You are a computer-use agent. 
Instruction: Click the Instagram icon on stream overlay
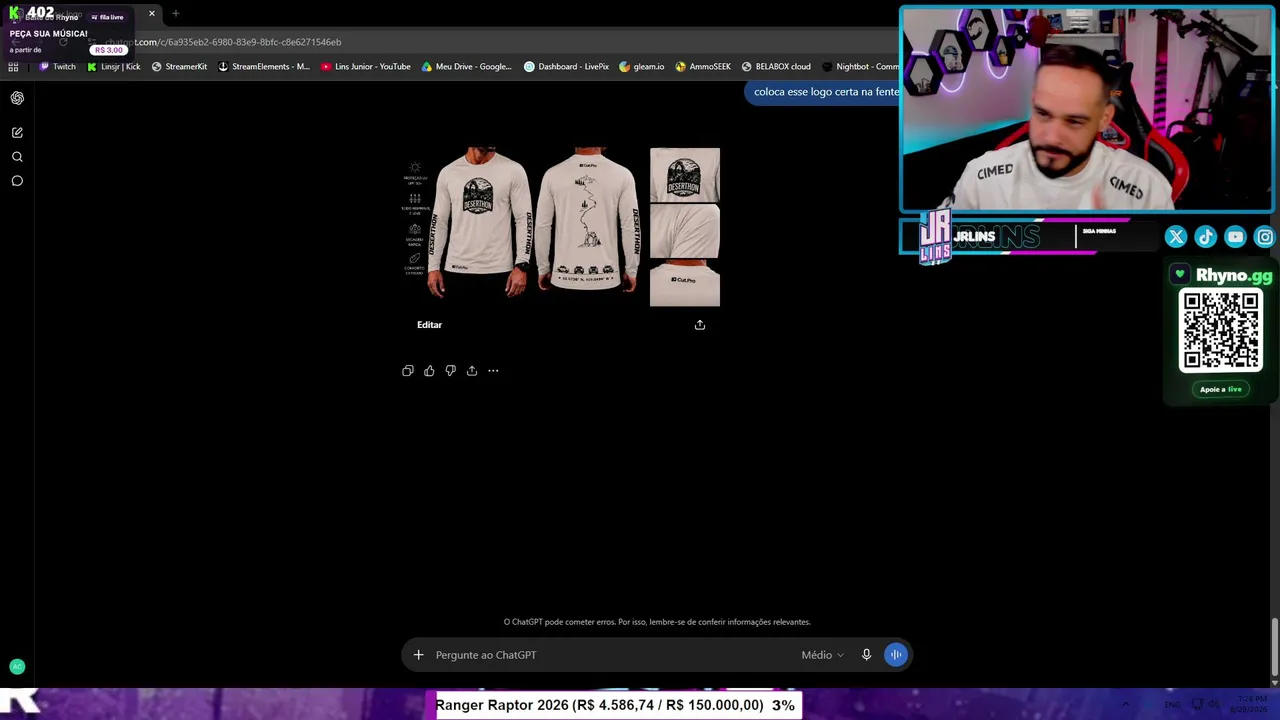click(x=1265, y=237)
